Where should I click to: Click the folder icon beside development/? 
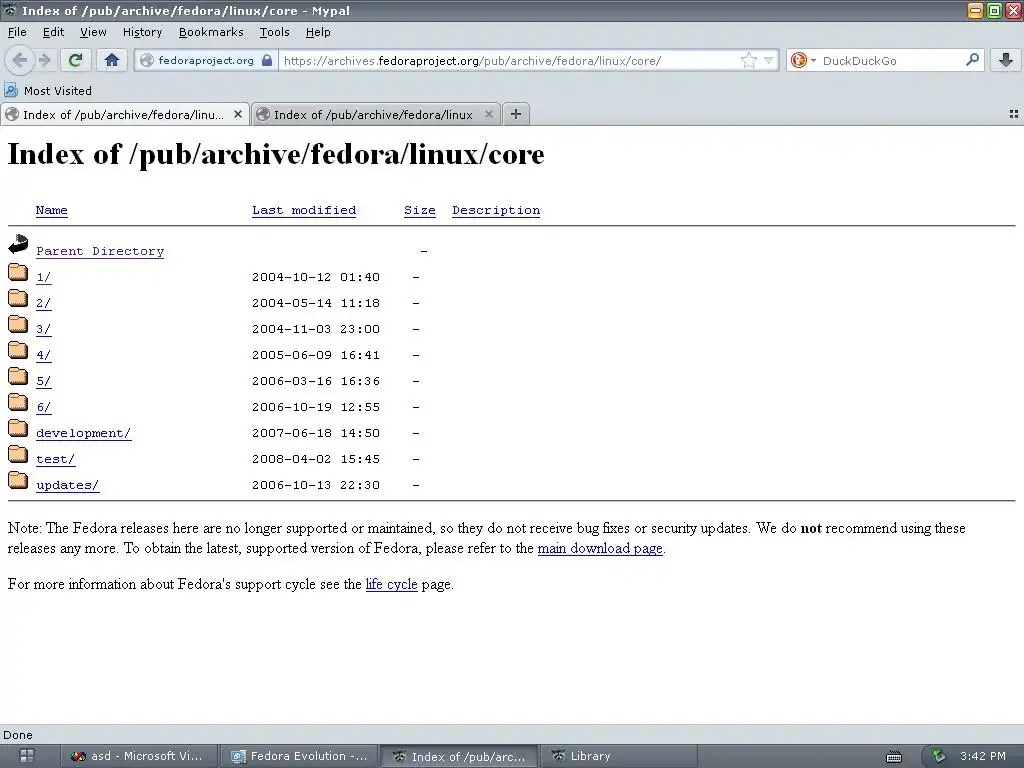(x=18, y=428)
